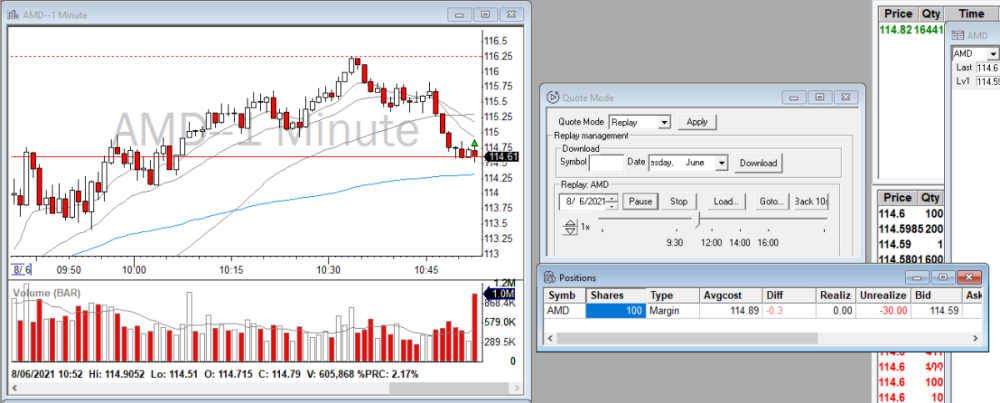
Task: Close the Positions window
Action: [969, 277]
